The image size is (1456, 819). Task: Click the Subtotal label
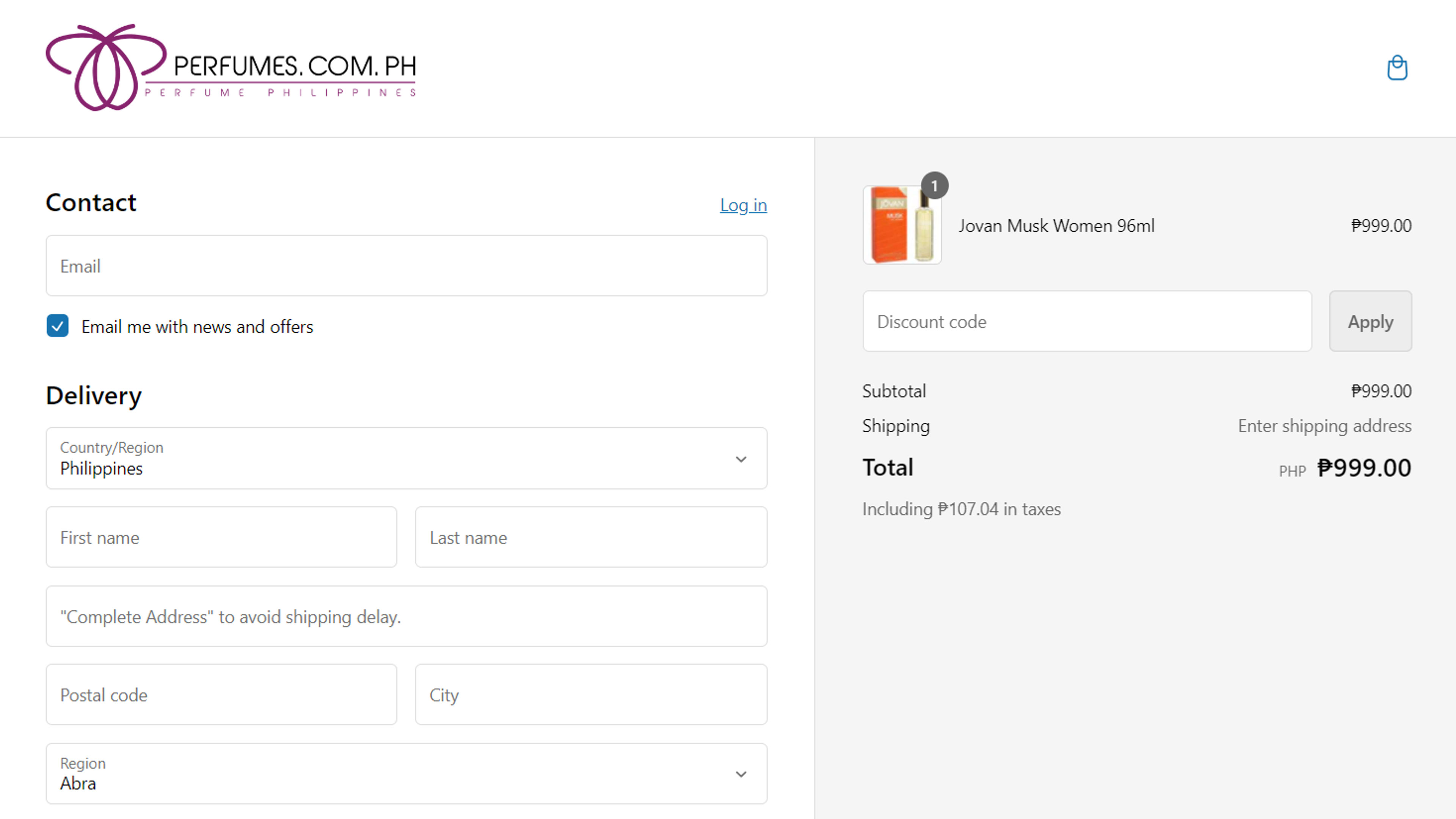click(x=894, y=391)
